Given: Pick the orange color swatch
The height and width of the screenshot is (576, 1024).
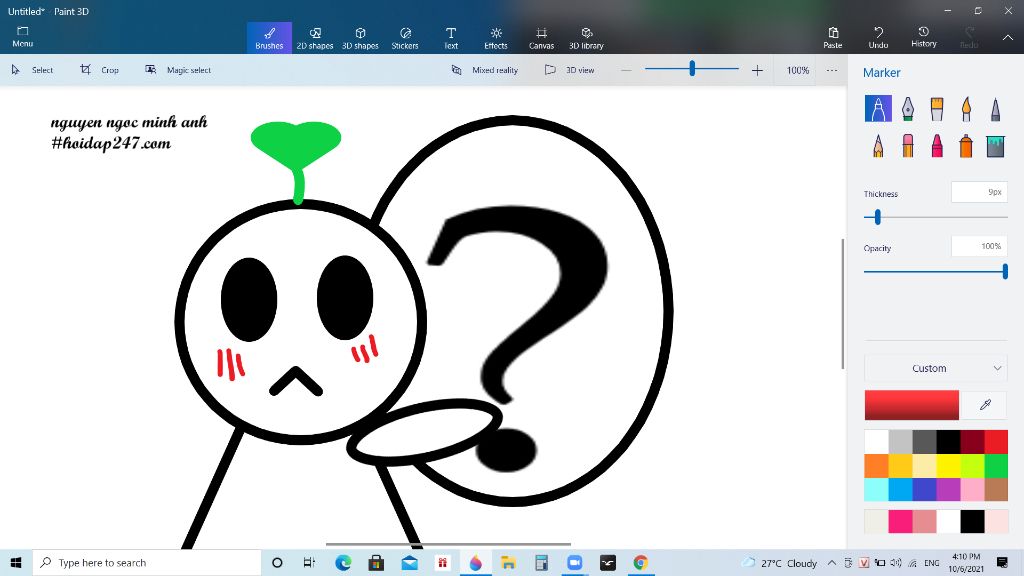Looking at the screenshot, I should tap(876, 466).
